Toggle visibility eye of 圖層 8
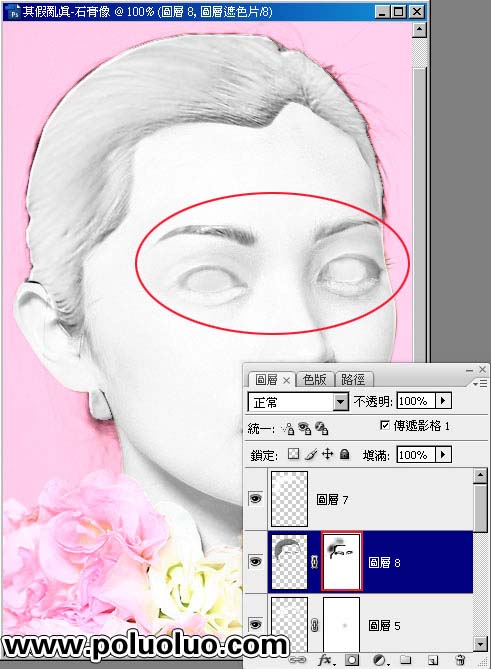 click(256, 561)
